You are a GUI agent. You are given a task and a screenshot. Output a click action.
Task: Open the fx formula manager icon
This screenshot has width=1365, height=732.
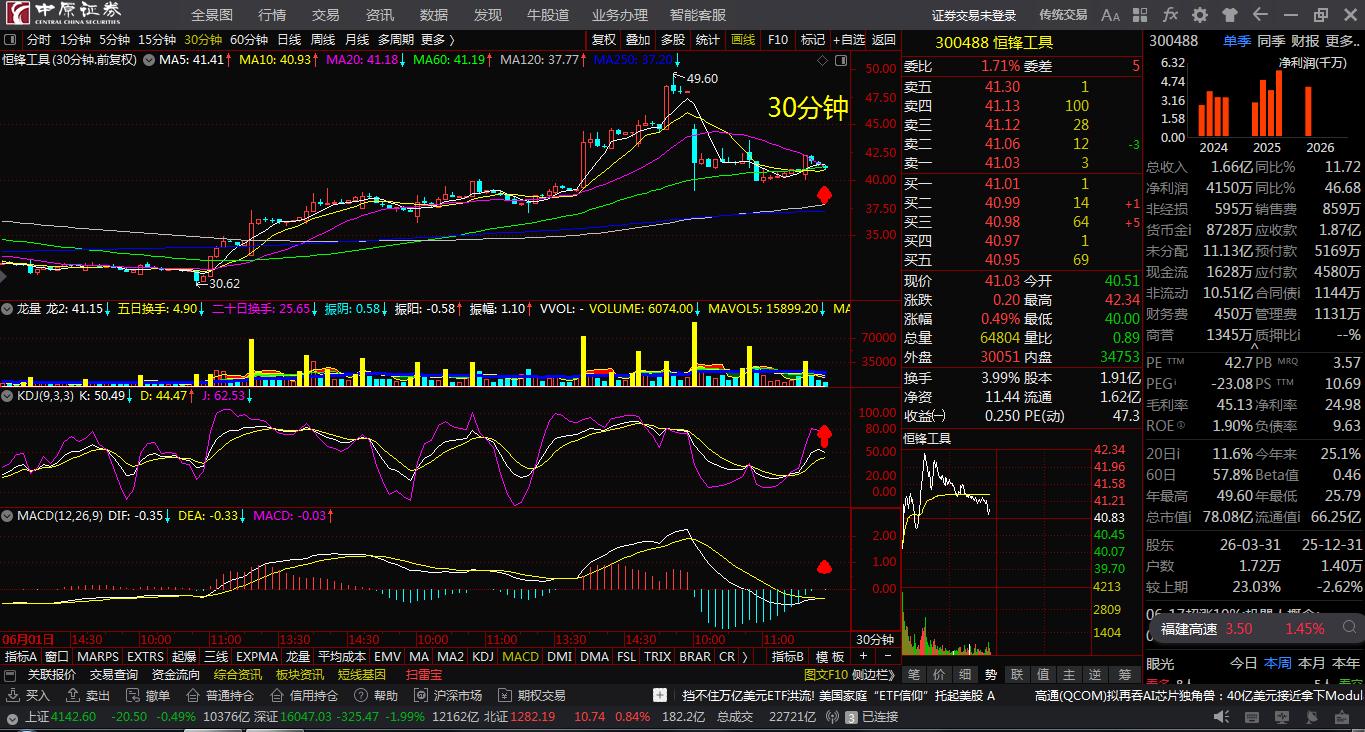tap(1171, 15)
